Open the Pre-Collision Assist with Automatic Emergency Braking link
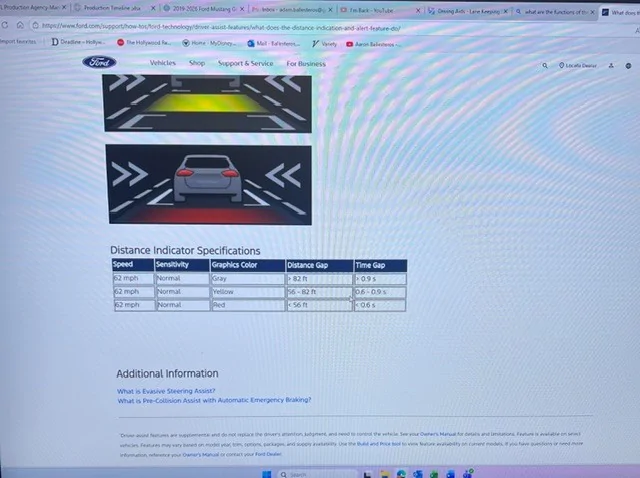The width and height of the screenshot is (640, 478). (214, 400)
